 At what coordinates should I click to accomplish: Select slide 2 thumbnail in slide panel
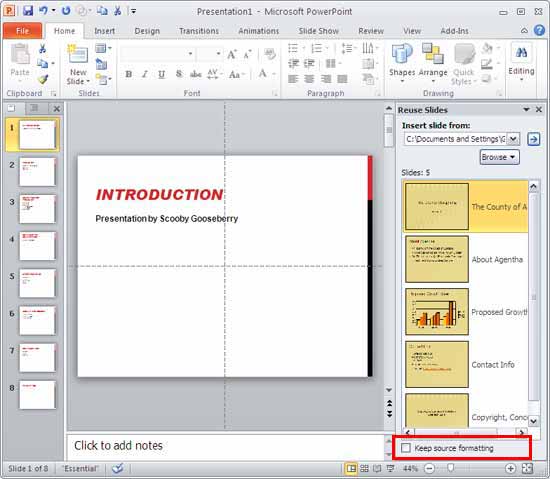click(37, 172)
